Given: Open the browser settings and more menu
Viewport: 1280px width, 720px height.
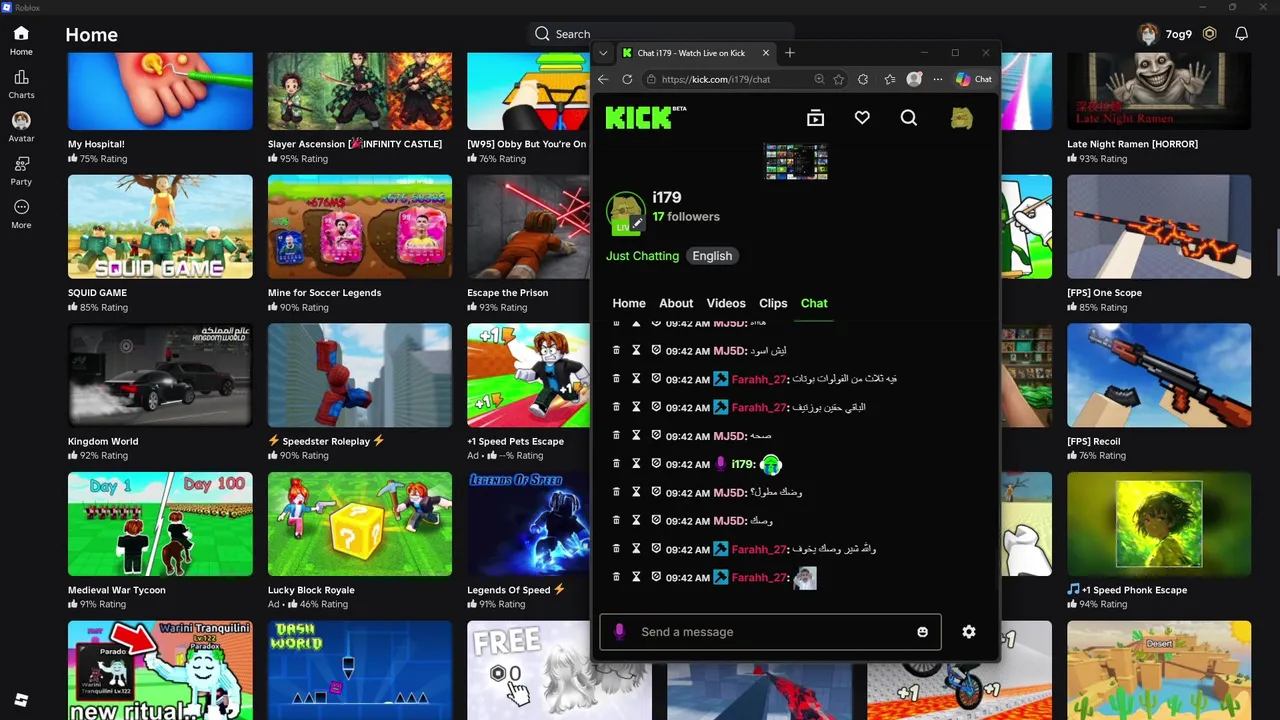Looking at the screenshot, I should click(x=937, y=79).
